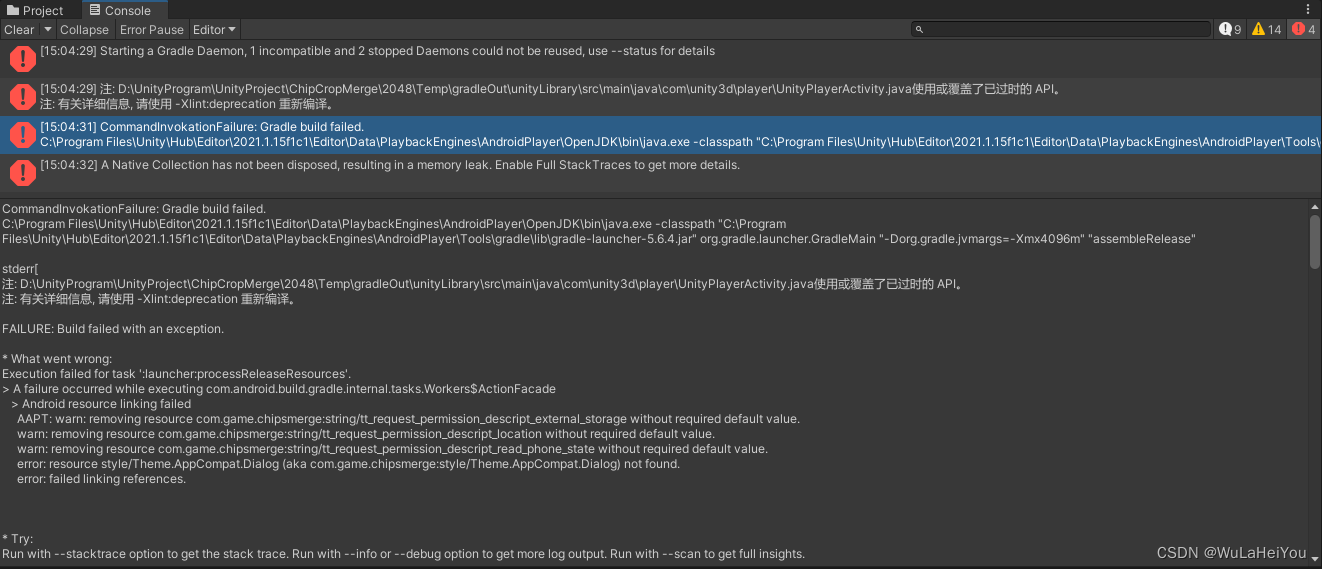
Task: Toggle error messages filter showing 4
Action: (x=1304, y=30)
